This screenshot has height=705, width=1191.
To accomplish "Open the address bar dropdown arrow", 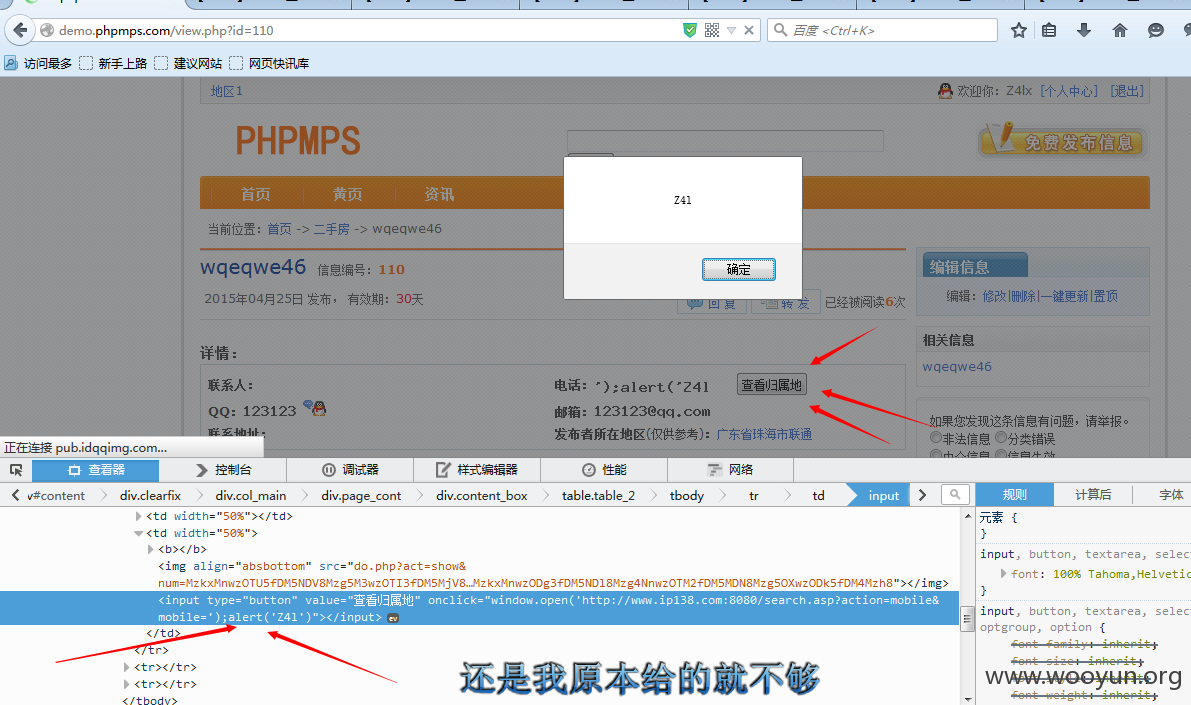I will (731, 30).
